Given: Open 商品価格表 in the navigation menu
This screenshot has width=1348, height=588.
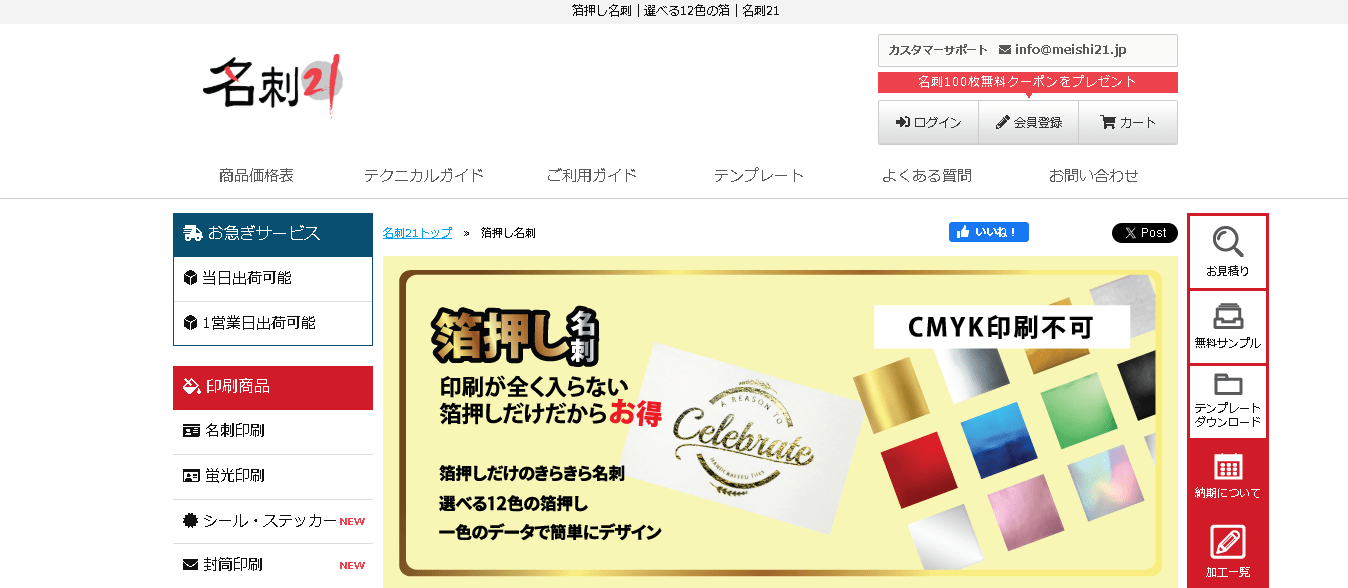Looking at the screenshot, I should point(256,175).
